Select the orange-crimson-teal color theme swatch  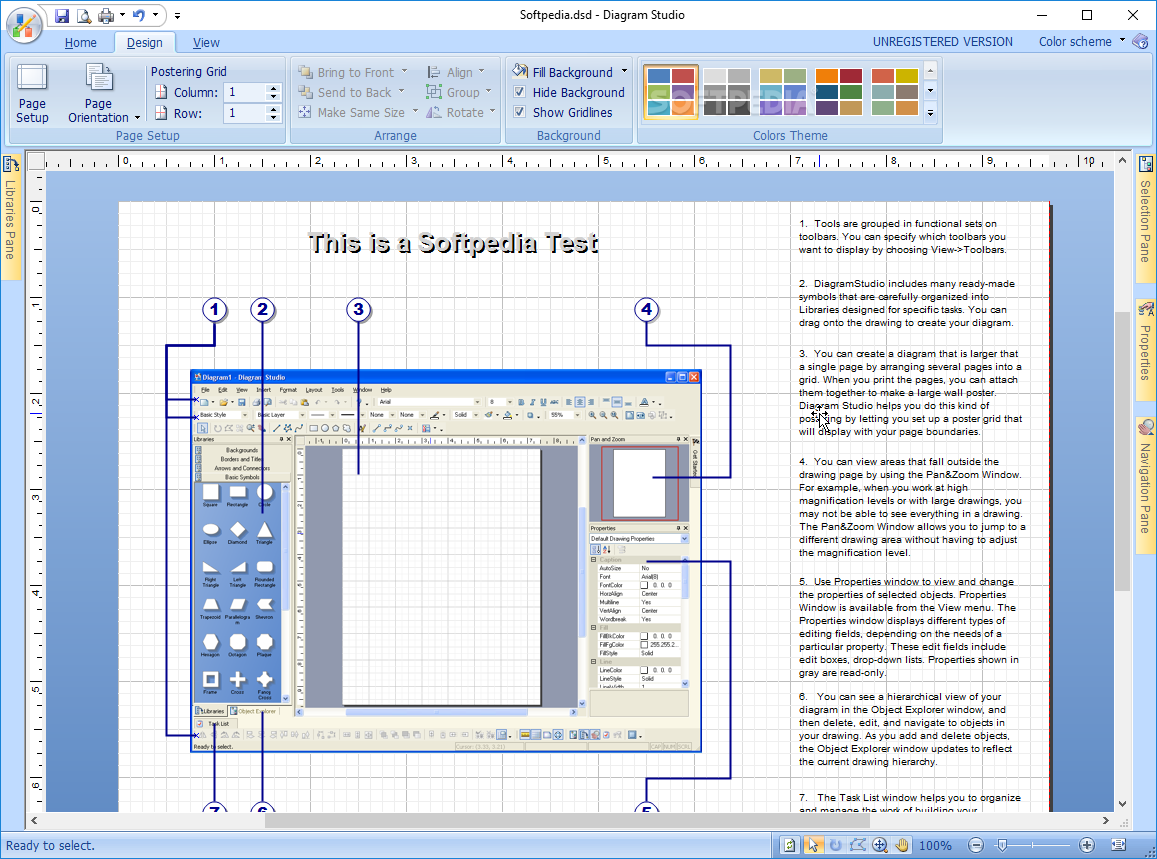(x=839, y=92)
